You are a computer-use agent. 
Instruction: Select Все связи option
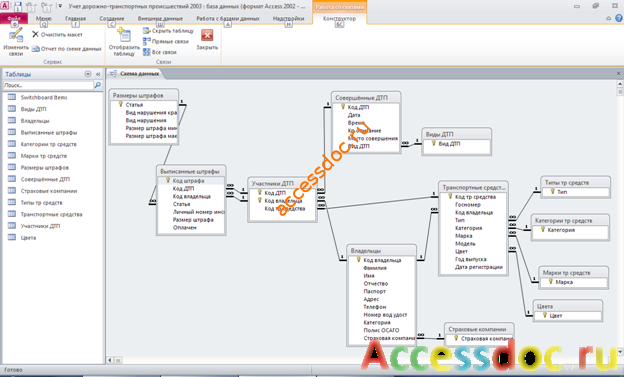tap(160, 52)
